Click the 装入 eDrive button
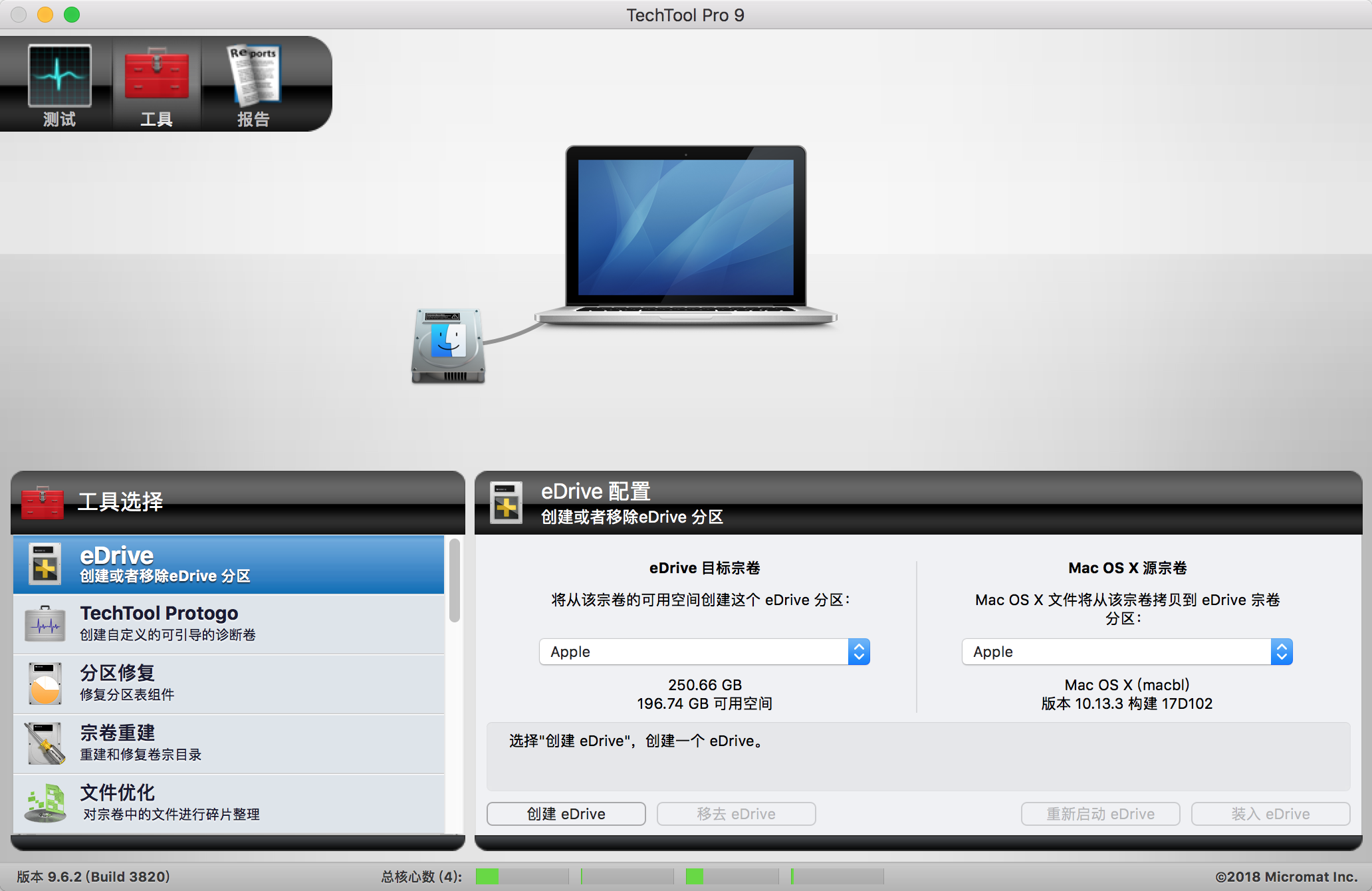This screenshot has height=891, width=1372. (x=1270, y=814)
